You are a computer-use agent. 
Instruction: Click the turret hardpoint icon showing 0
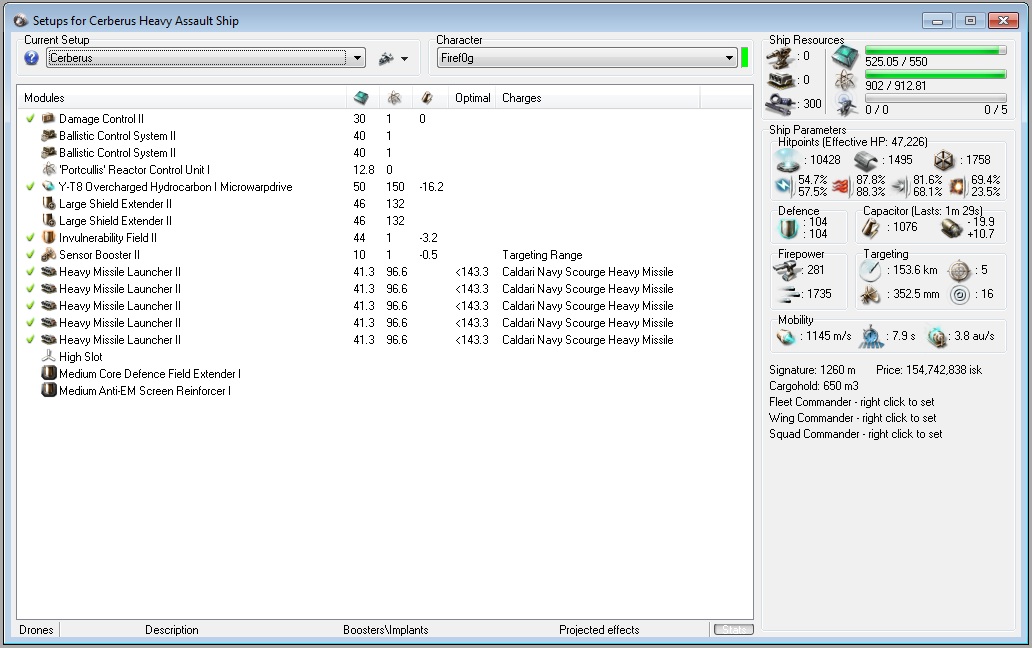tap(781, 58)
